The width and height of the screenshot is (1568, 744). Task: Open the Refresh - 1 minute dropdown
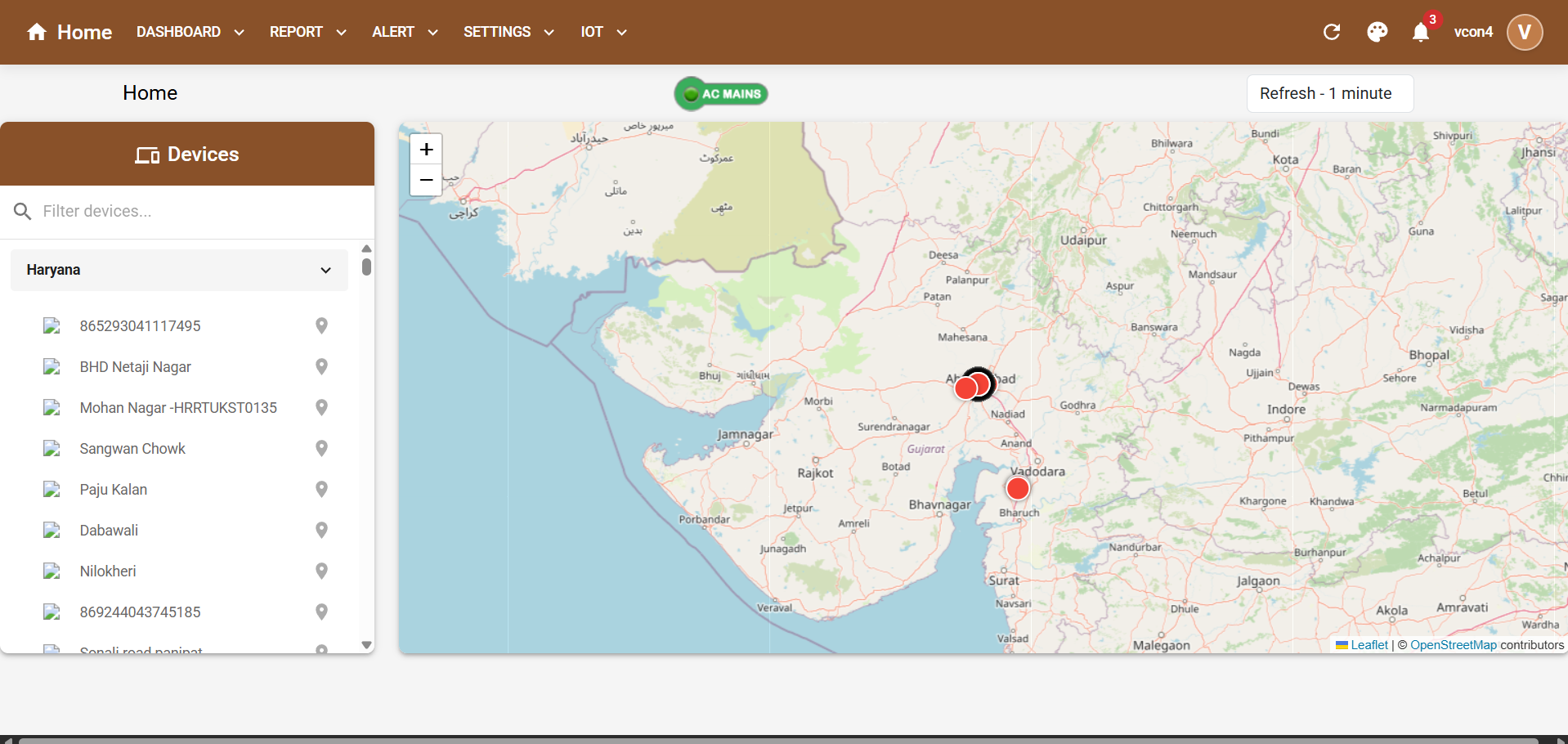pyautogui.click(x=1330, y=93)
